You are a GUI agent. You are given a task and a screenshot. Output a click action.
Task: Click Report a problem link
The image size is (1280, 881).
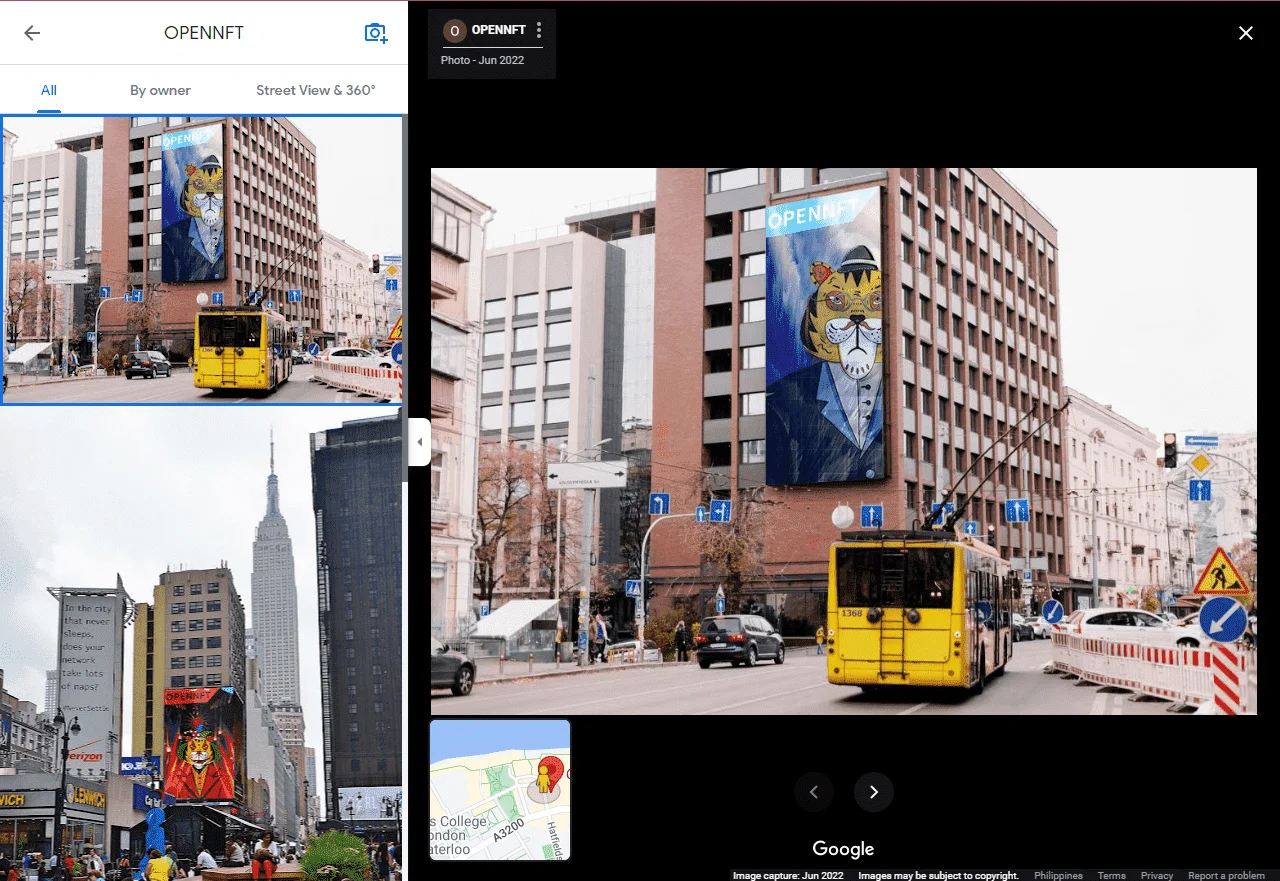(1226, 875)
